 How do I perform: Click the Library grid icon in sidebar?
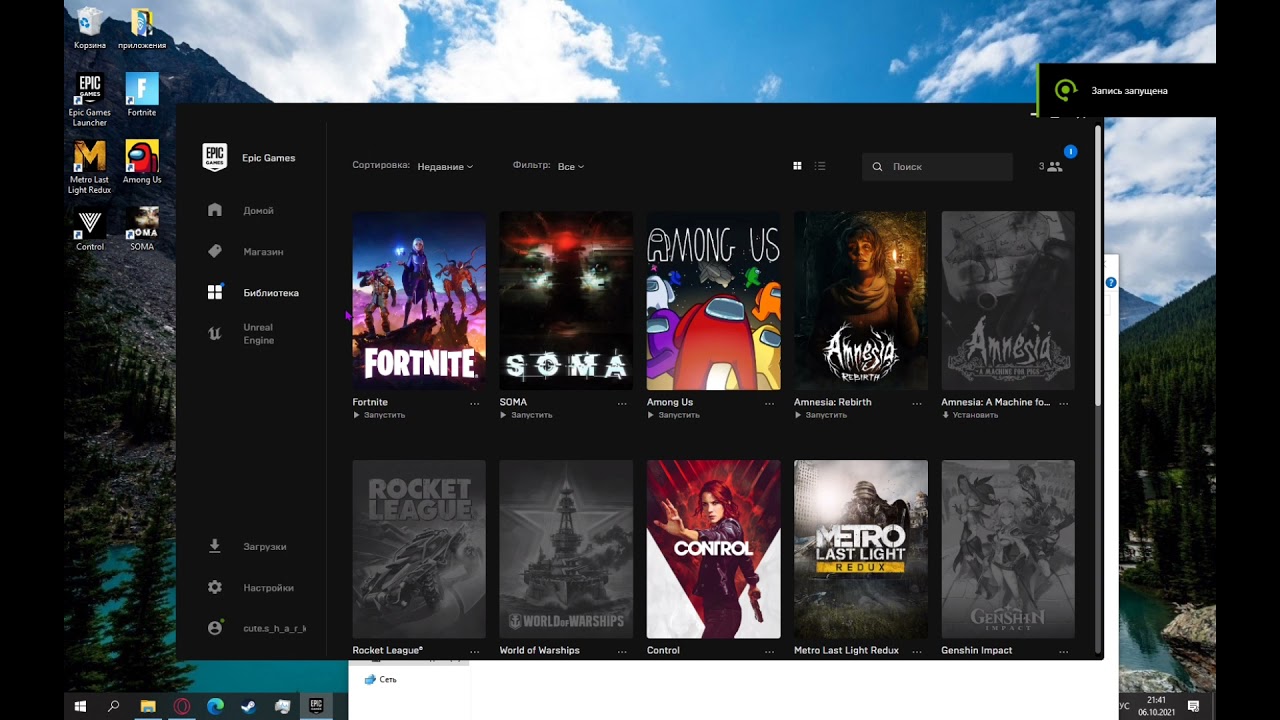214,293
